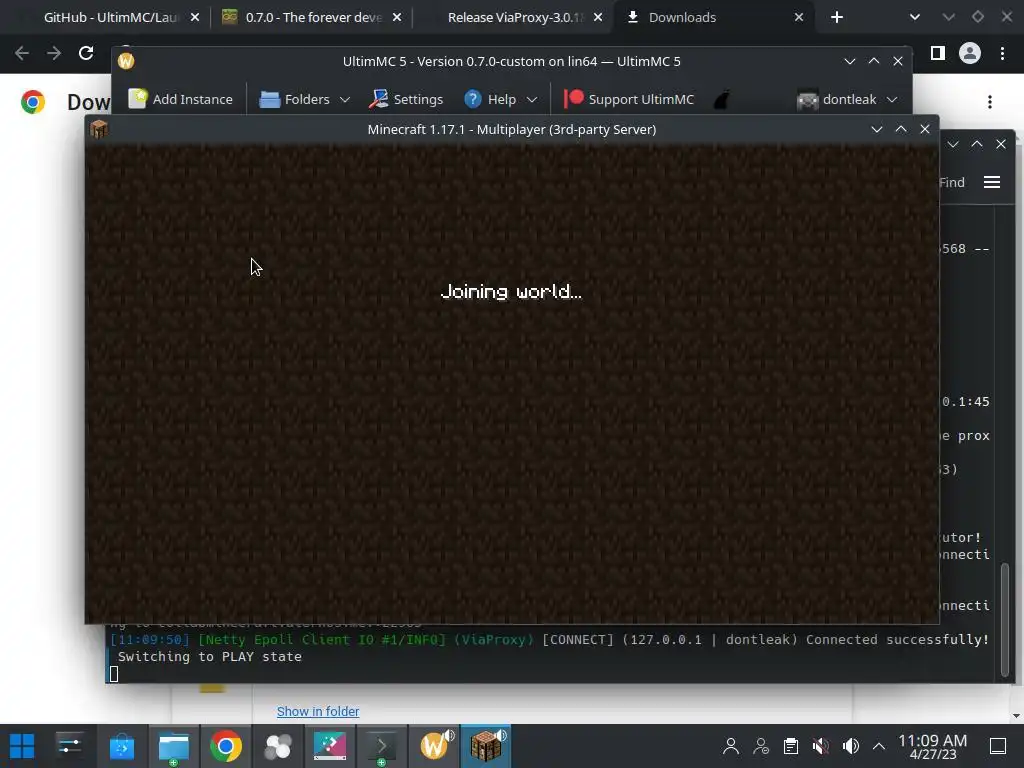
Task: Expand the hidden system tray icons
Action: (x=879, y=746)
